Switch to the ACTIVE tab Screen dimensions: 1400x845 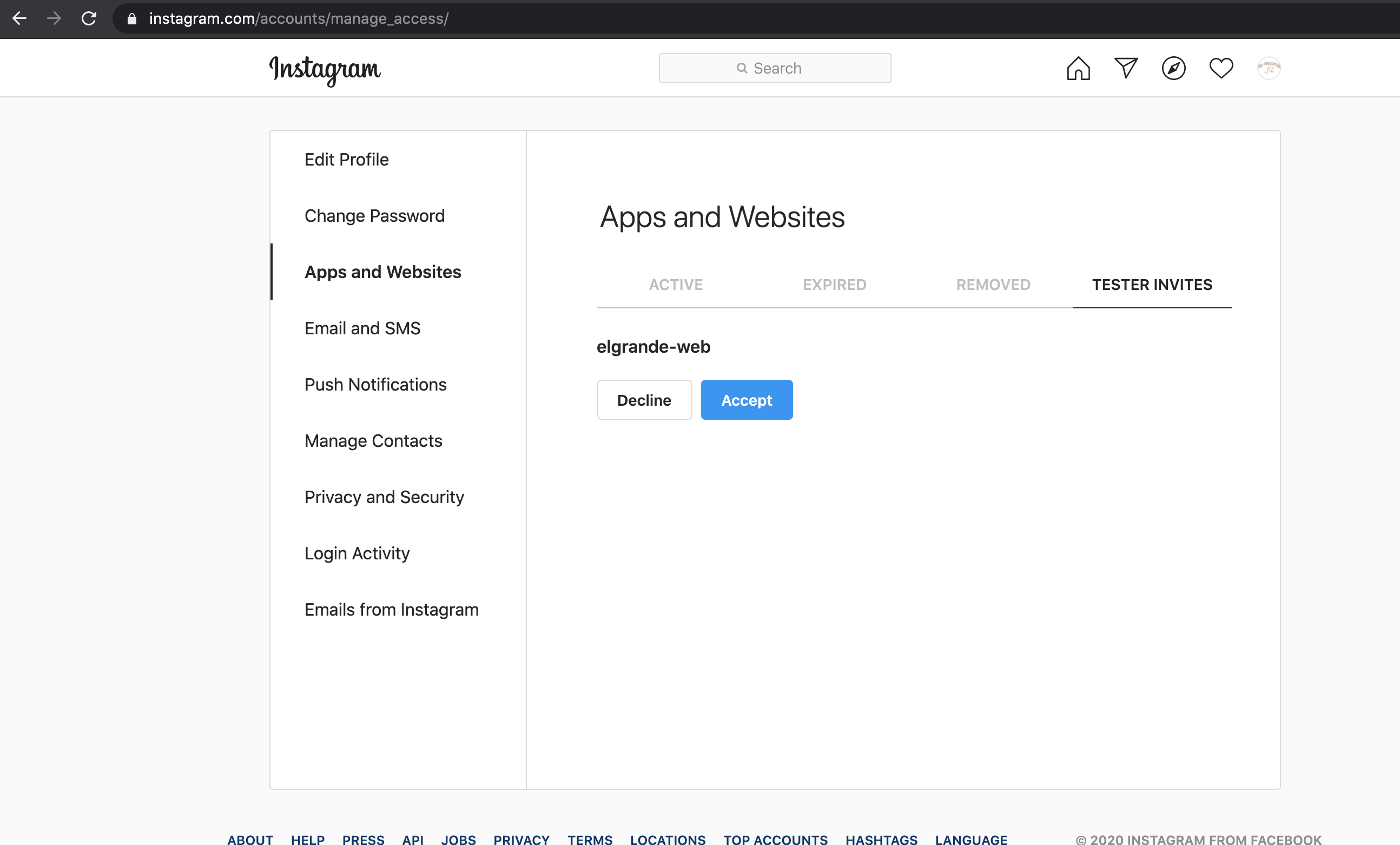pyautogui.click(x=676, y=285)
